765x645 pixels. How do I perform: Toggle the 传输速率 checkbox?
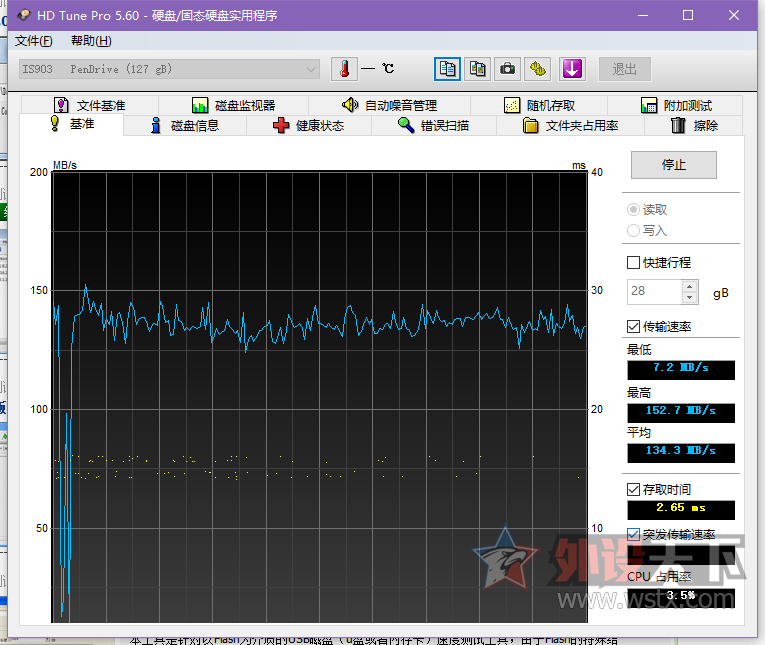point(633,327)
